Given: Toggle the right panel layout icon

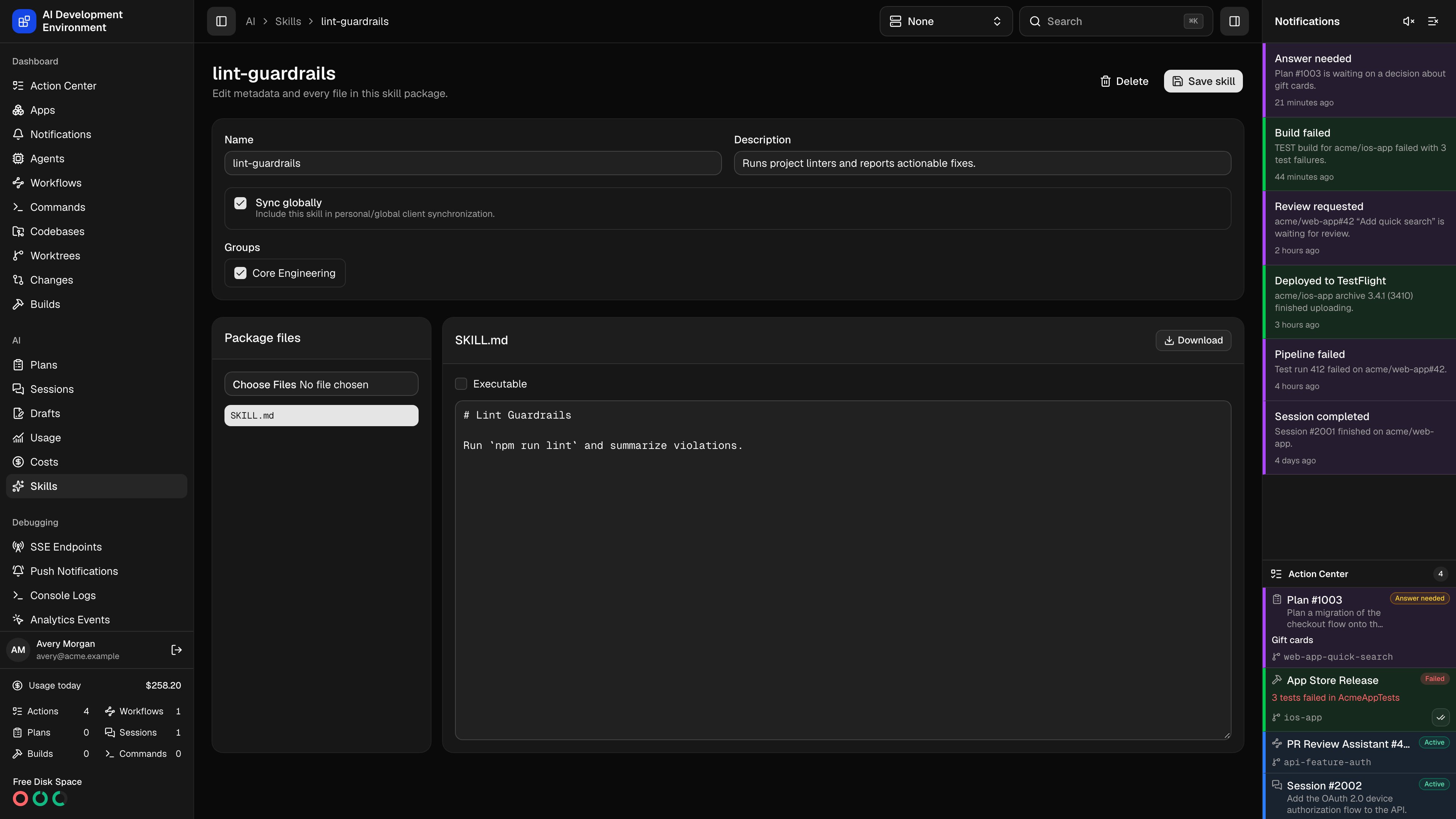Looking at the screenshot, I should click(1235, 22).
